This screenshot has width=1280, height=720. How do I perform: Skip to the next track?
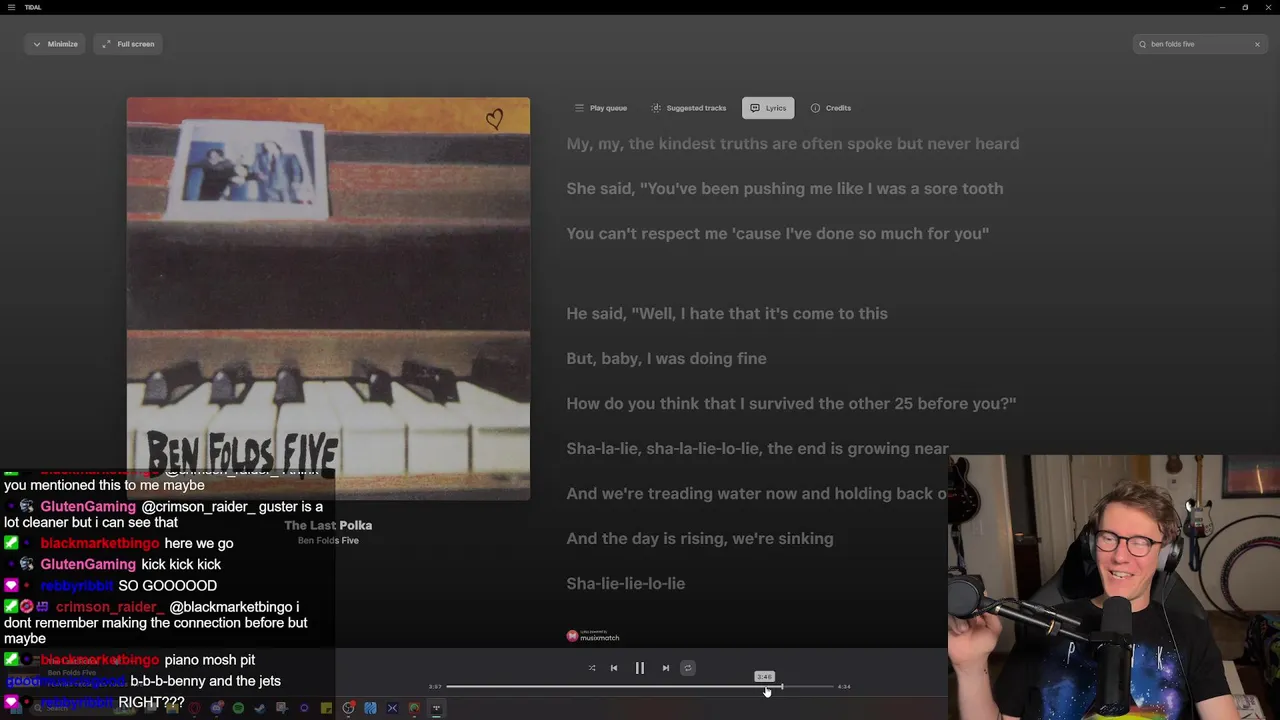(666, 668)
